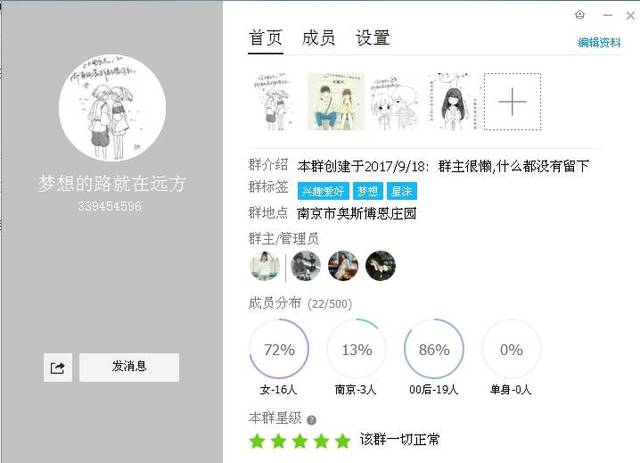Open the title bar home icon

point(580,15)
